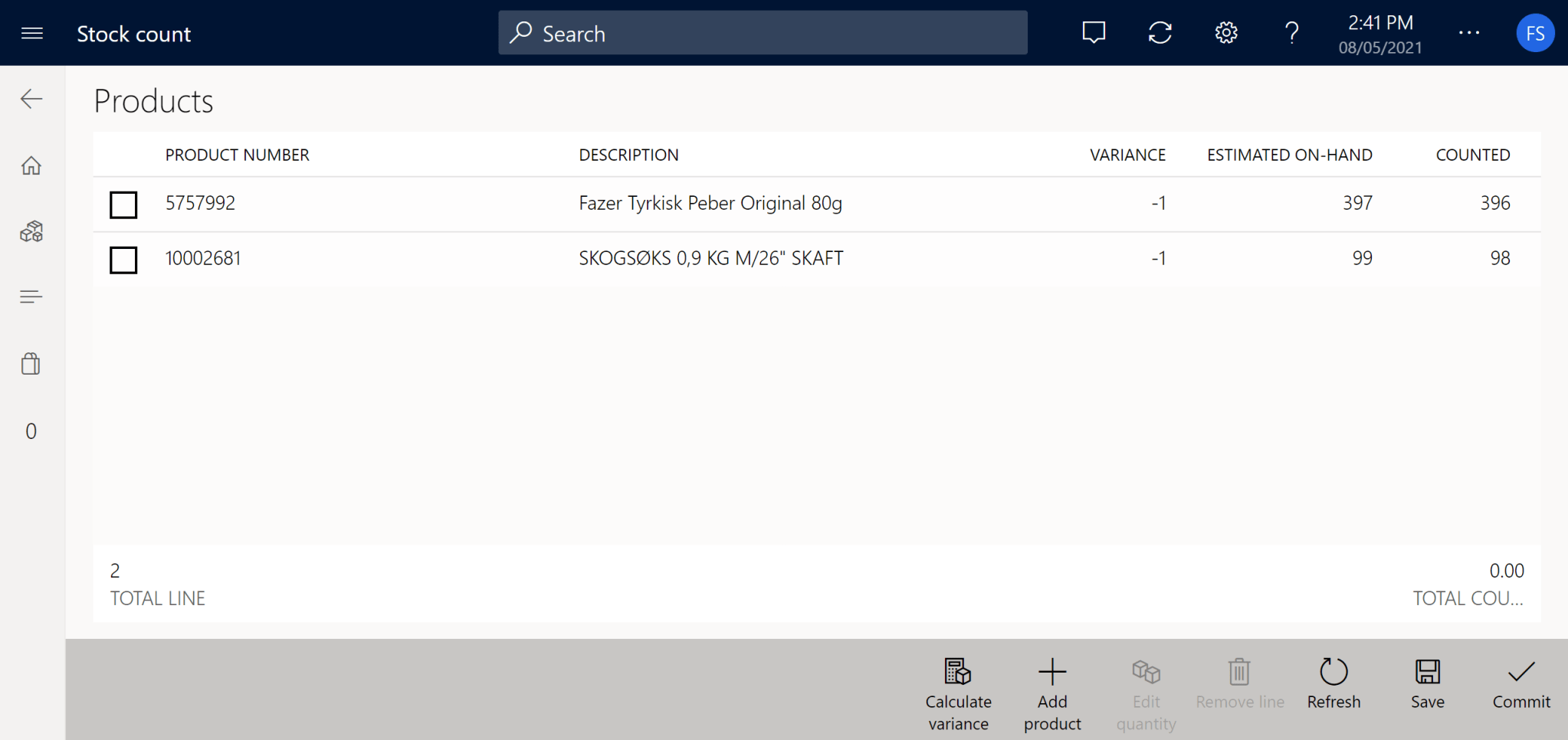This screenshot has width=1568, height=740.
Task: Click the Variance column header
Action: pyautogui.click(x=1127, y=155)
